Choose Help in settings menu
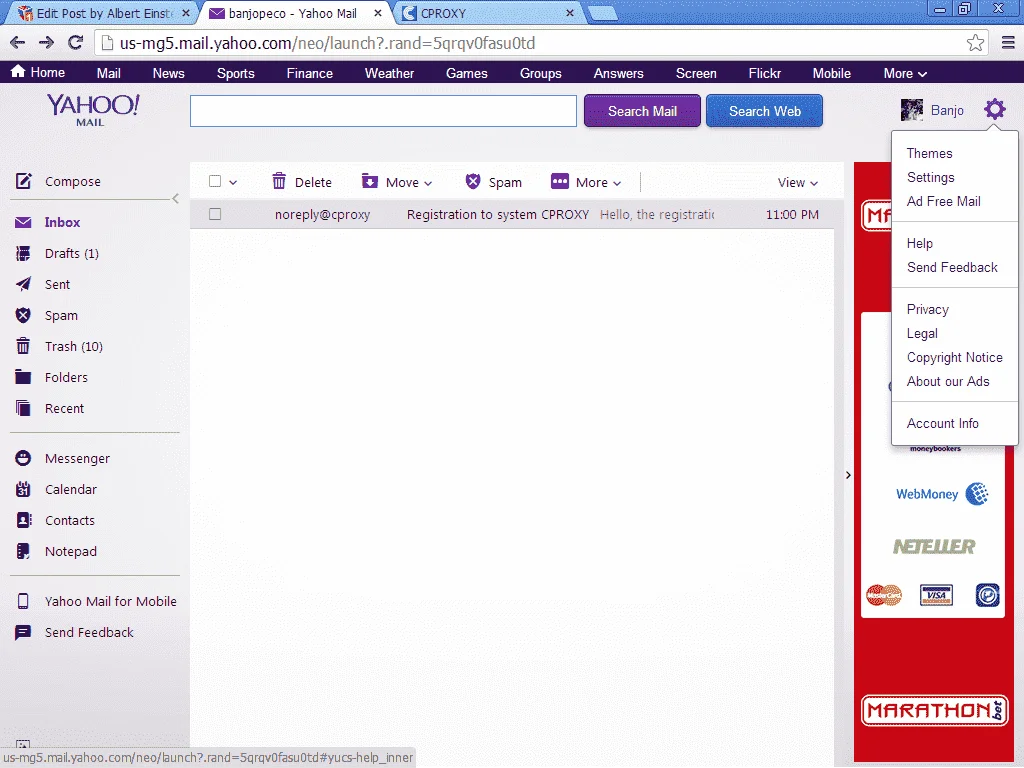 920,244
